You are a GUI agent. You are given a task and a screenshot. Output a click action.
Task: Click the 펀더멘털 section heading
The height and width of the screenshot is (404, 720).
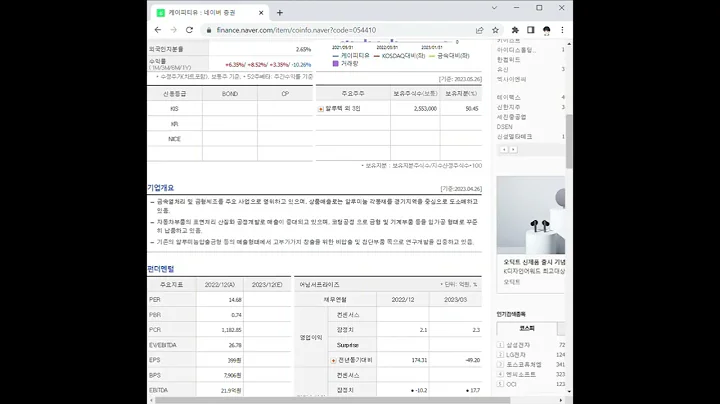point(160,269)
